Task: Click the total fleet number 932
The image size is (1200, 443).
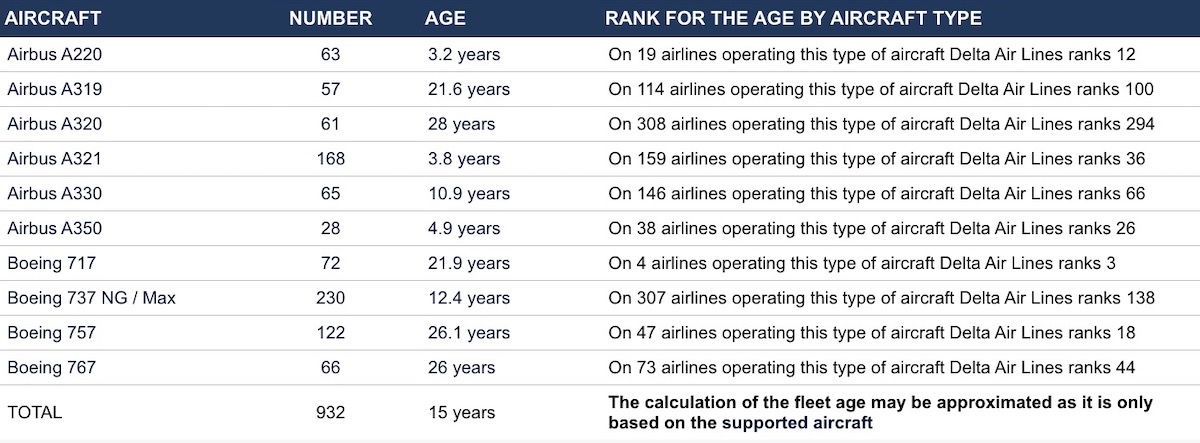Action: pyautogui.click(x=330, y=412)
